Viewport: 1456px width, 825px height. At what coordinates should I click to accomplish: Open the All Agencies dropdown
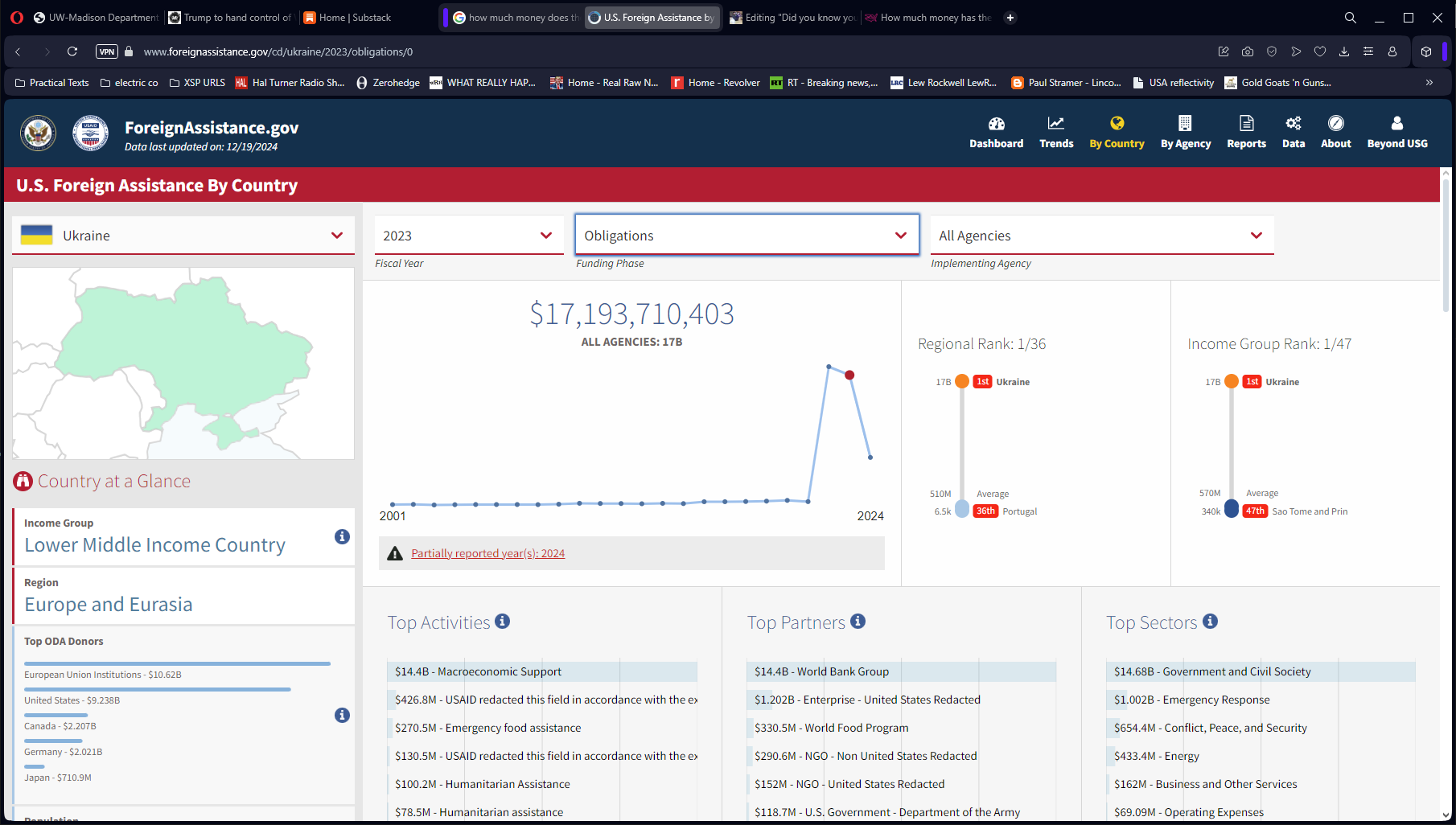(1102, 236)
